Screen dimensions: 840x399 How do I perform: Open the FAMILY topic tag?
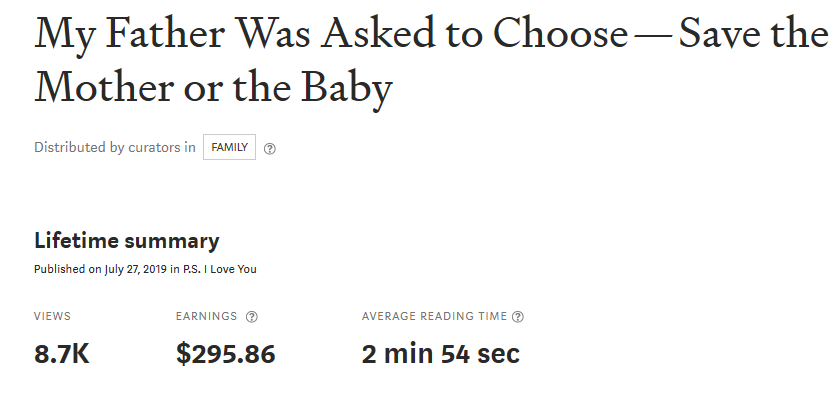click(229, 147)
